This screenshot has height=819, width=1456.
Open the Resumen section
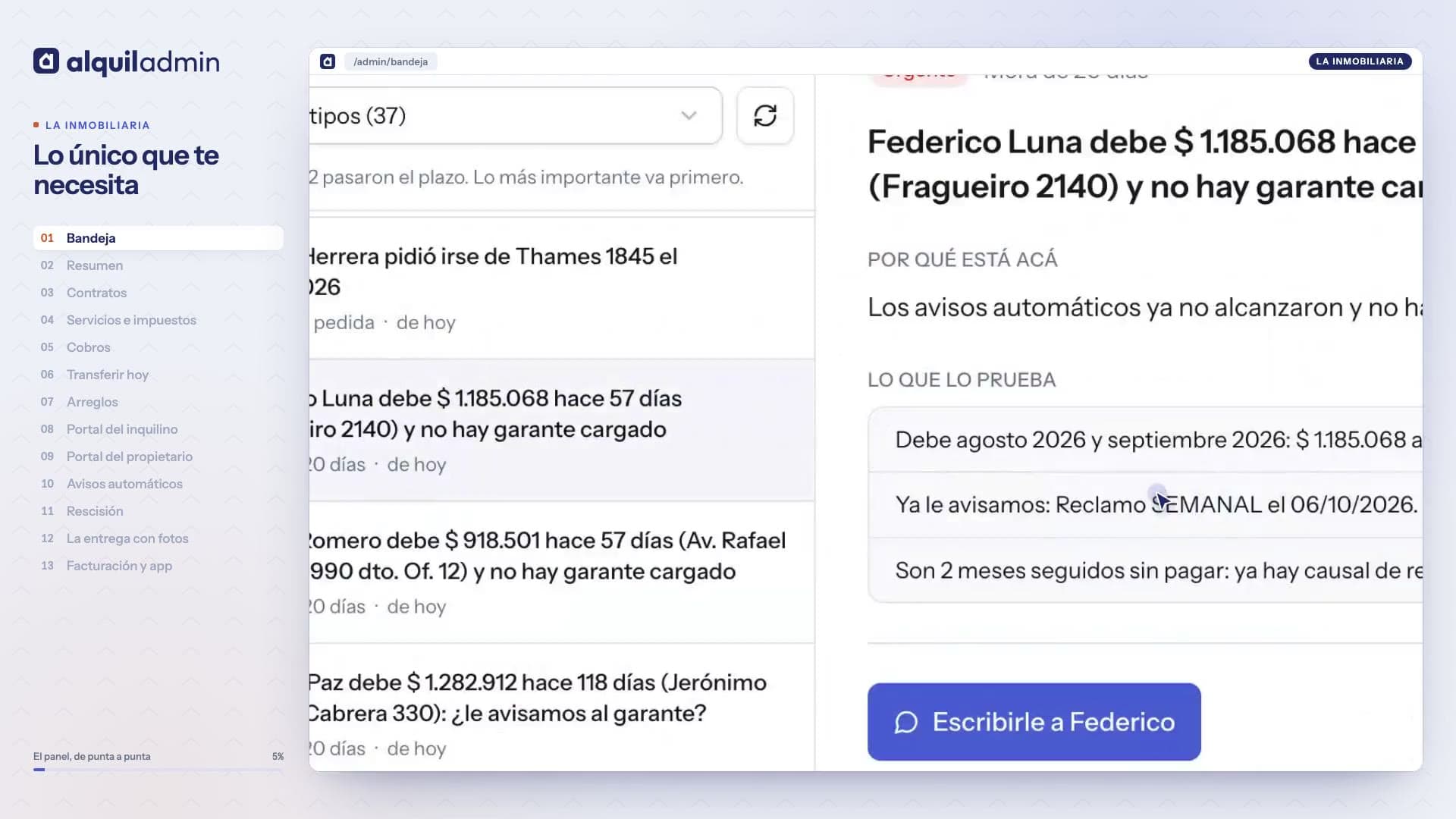pos(158,265)
